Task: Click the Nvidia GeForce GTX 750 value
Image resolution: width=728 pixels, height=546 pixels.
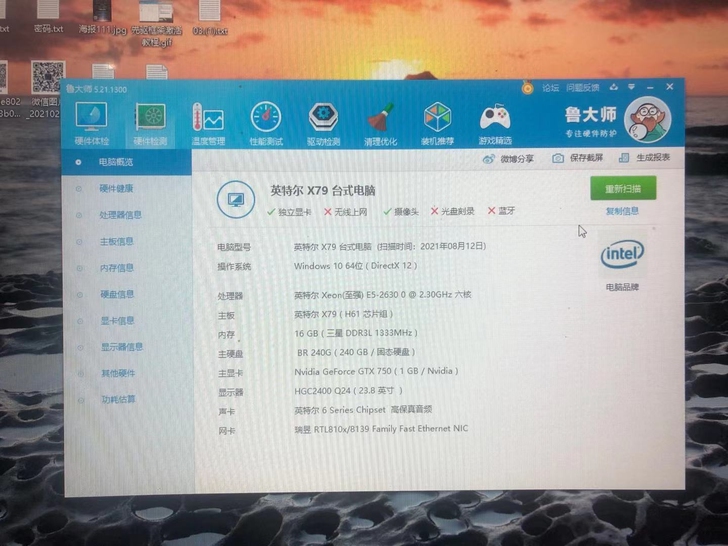Action: [376, 371]
